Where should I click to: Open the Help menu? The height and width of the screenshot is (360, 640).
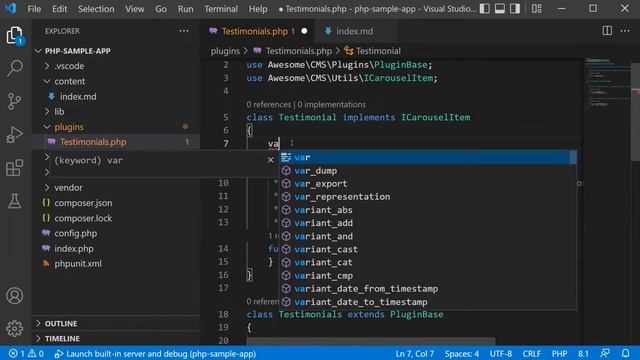pyautogui.click(x=258, y=9)
